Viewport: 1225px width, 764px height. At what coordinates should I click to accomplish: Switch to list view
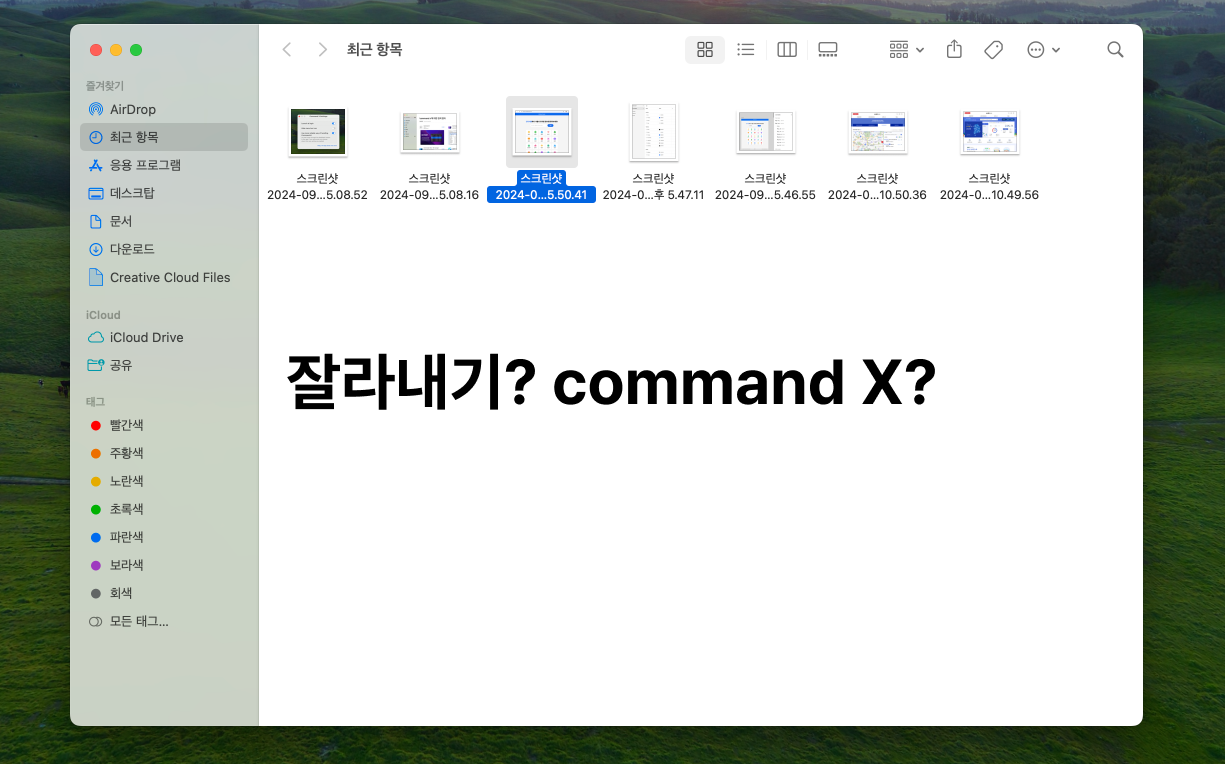[746, 49]
